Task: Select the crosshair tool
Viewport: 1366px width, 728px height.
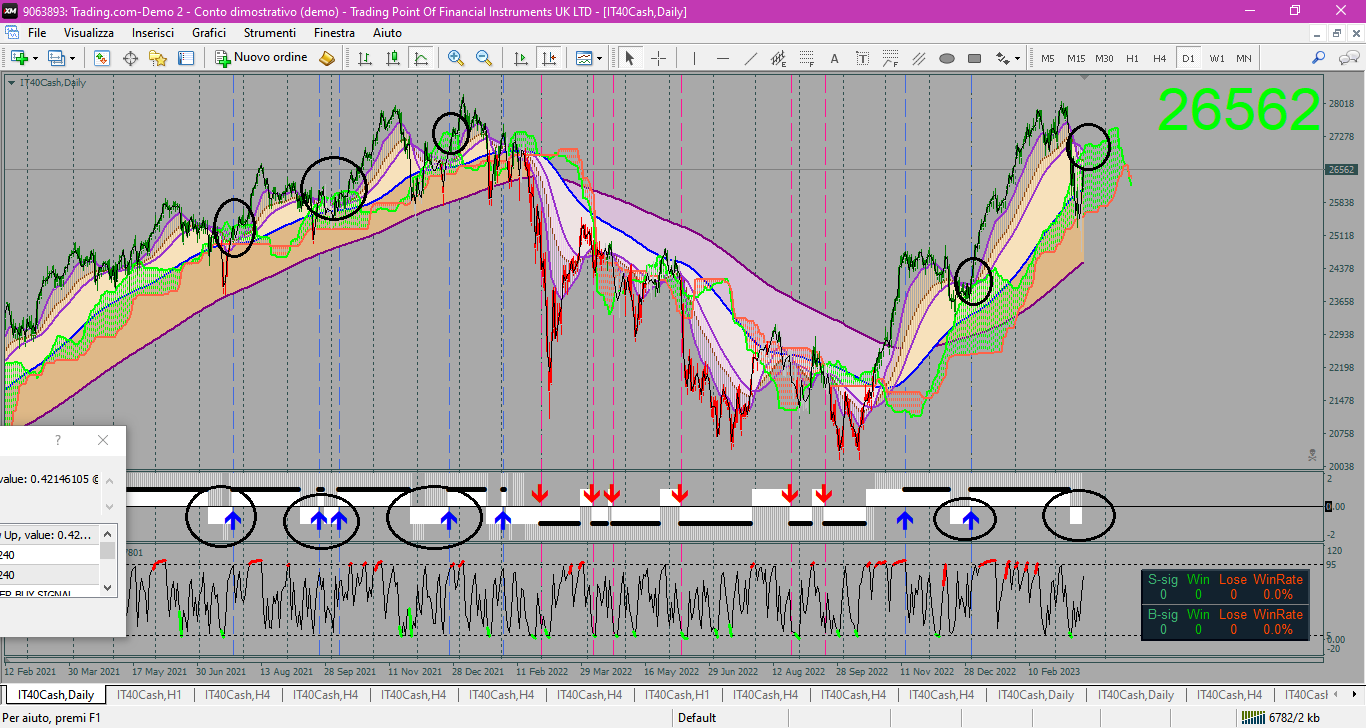Action: [658, 58]
